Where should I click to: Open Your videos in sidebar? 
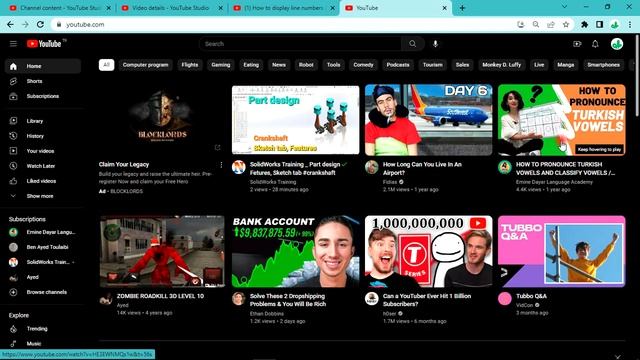43,151
